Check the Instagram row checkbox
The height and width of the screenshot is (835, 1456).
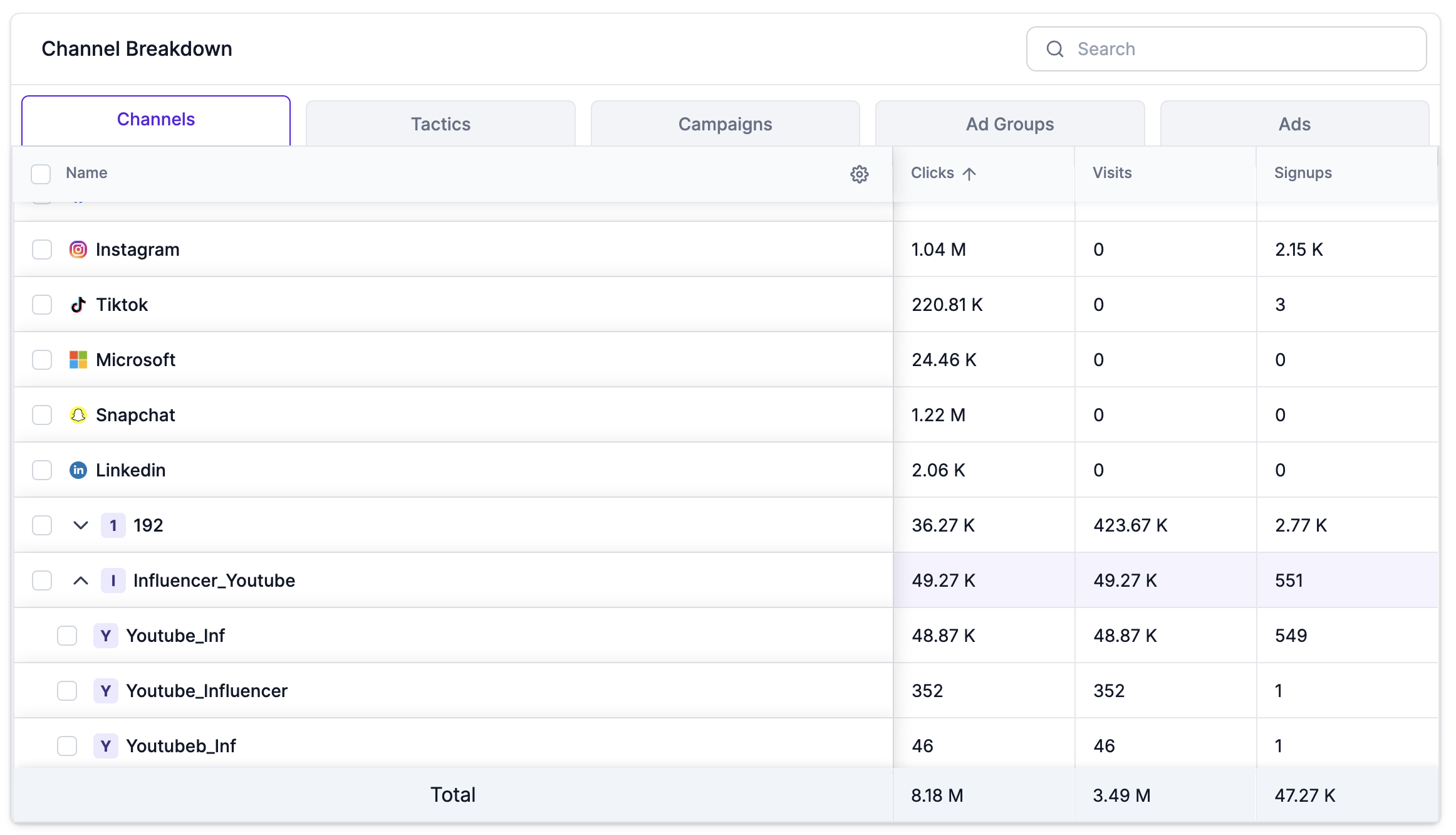coord(42,249)
